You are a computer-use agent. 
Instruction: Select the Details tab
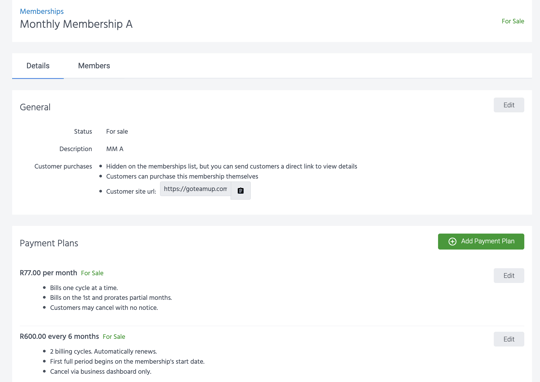click(x=38, y=66)
